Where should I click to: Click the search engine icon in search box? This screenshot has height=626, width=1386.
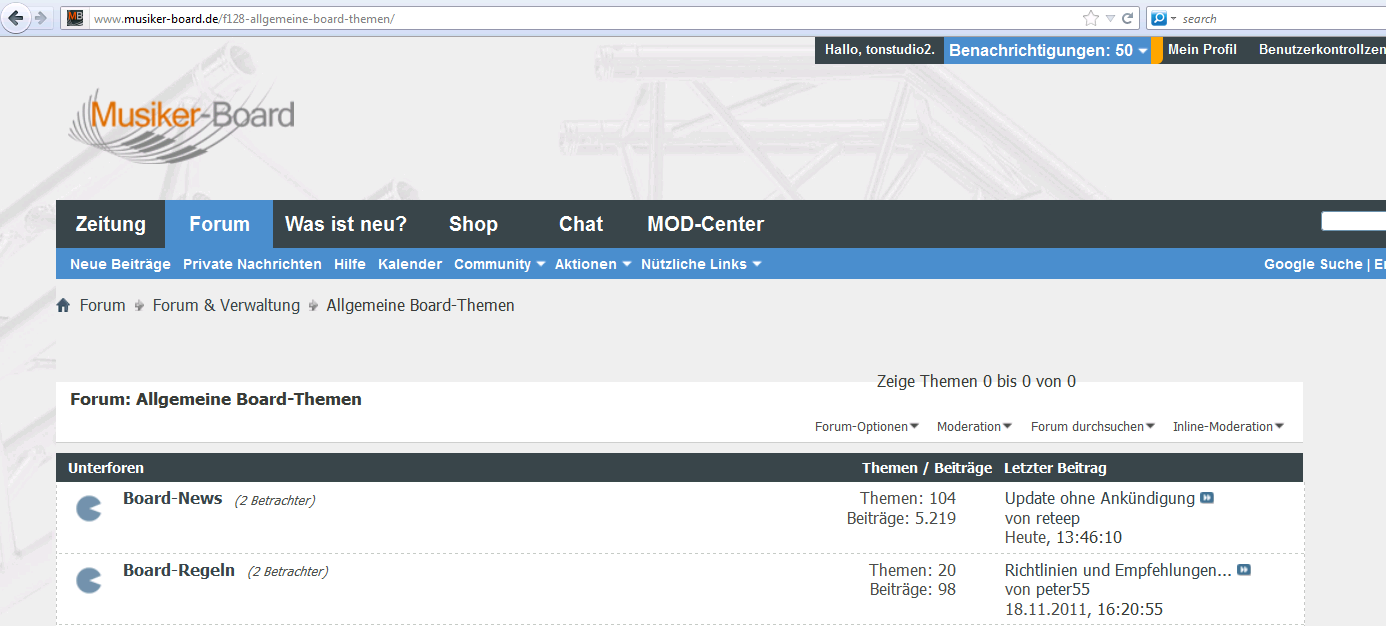1159,18
